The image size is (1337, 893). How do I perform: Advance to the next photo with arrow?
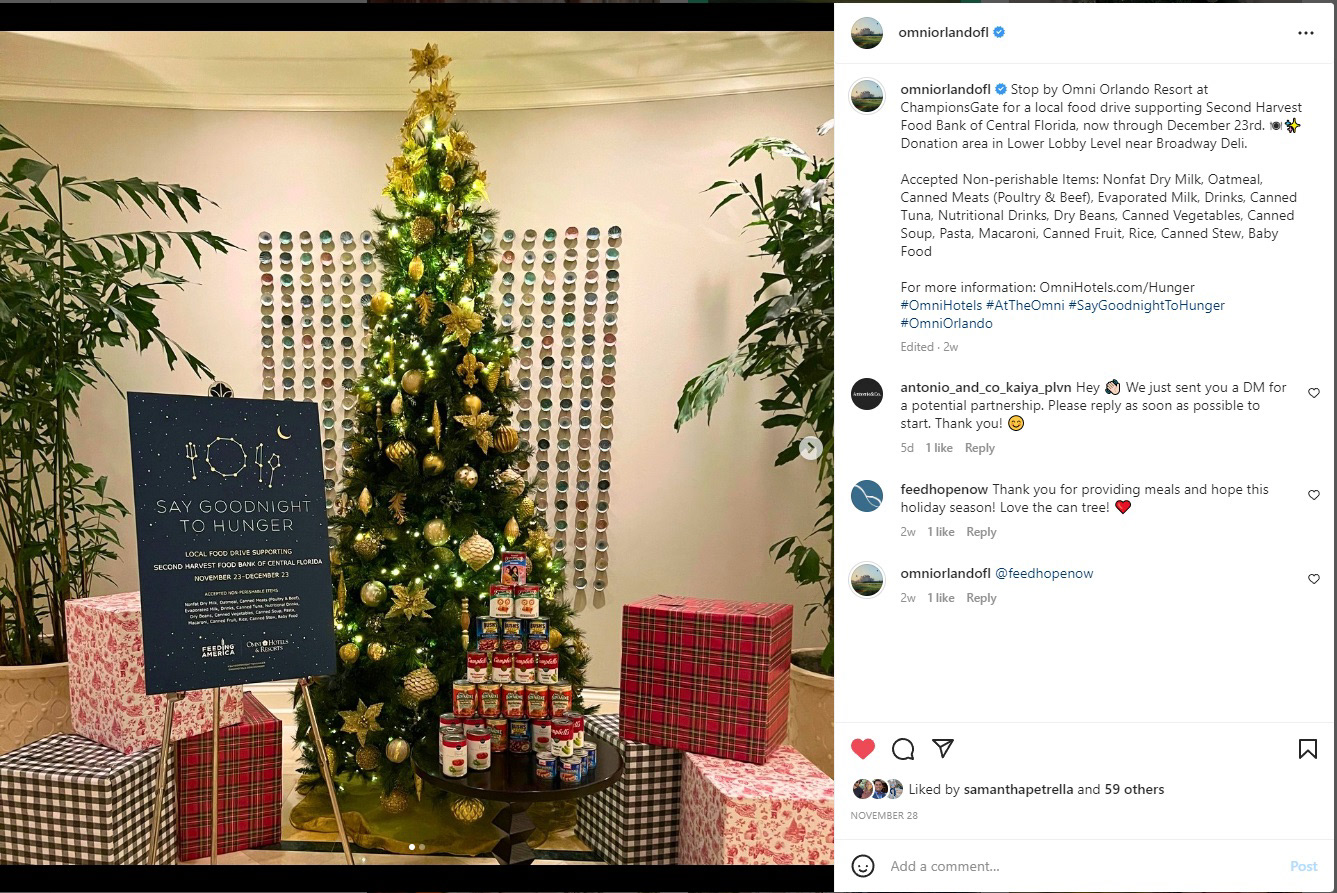(x=811, y=448)
